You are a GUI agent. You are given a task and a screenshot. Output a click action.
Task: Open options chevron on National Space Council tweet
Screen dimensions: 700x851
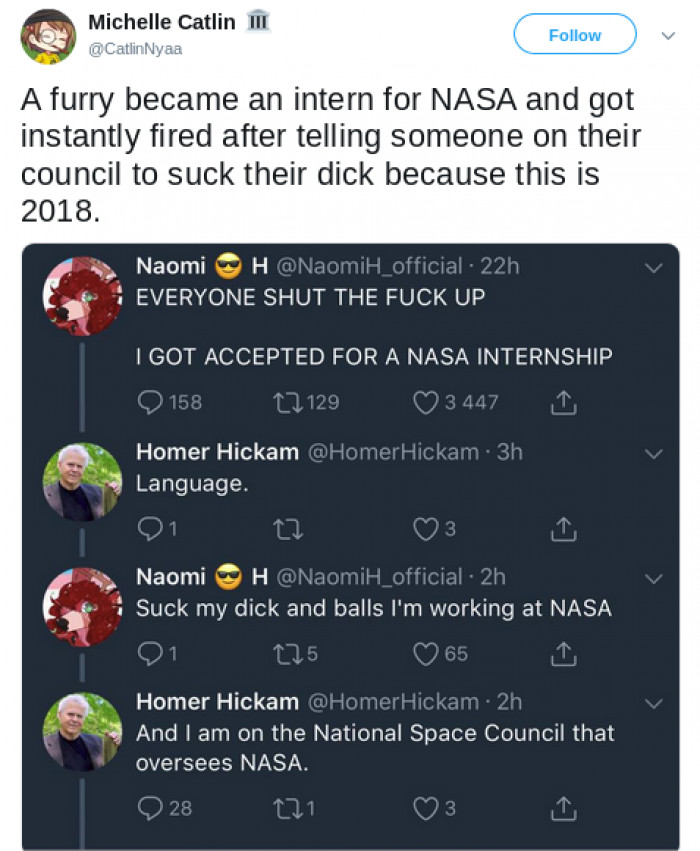click(653, 703)
